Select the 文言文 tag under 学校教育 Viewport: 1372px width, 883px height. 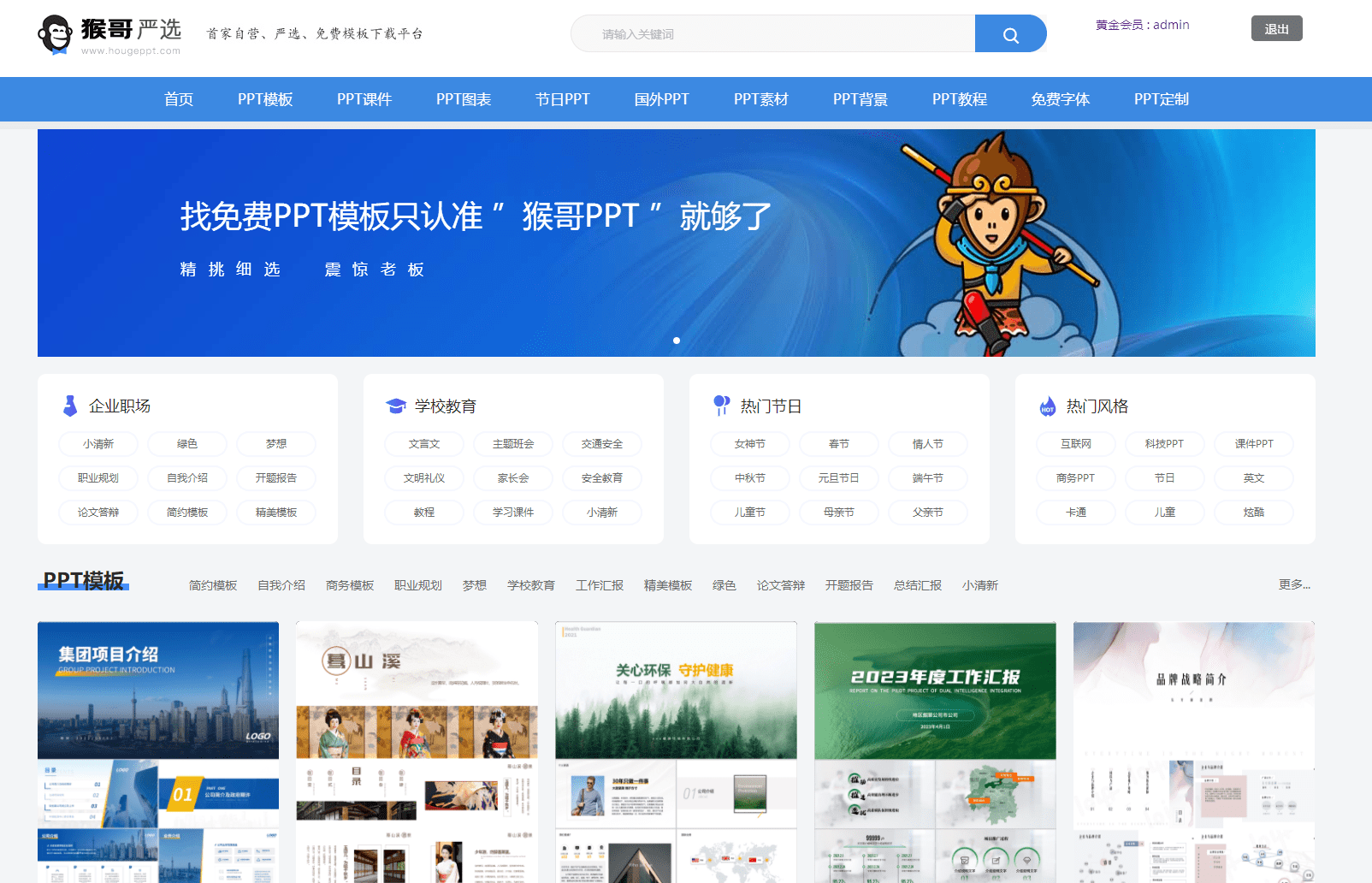tap(424, 444)
